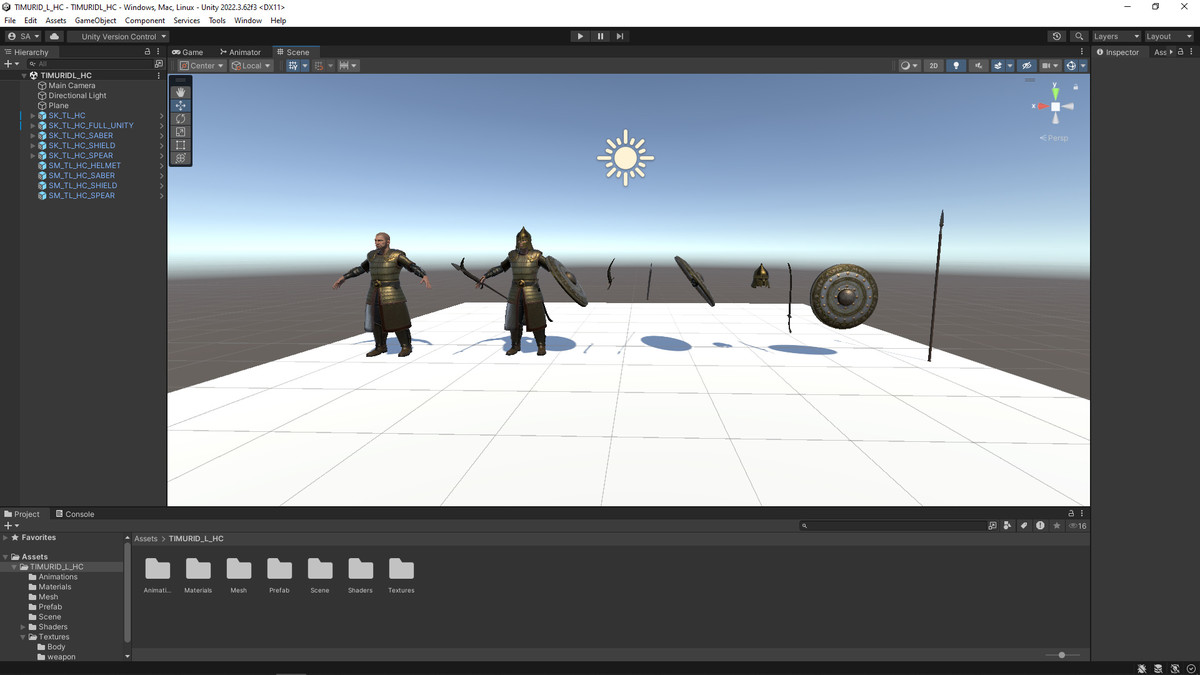Switch to the Console tab
1200x675 pixels.
click(75, 514)
